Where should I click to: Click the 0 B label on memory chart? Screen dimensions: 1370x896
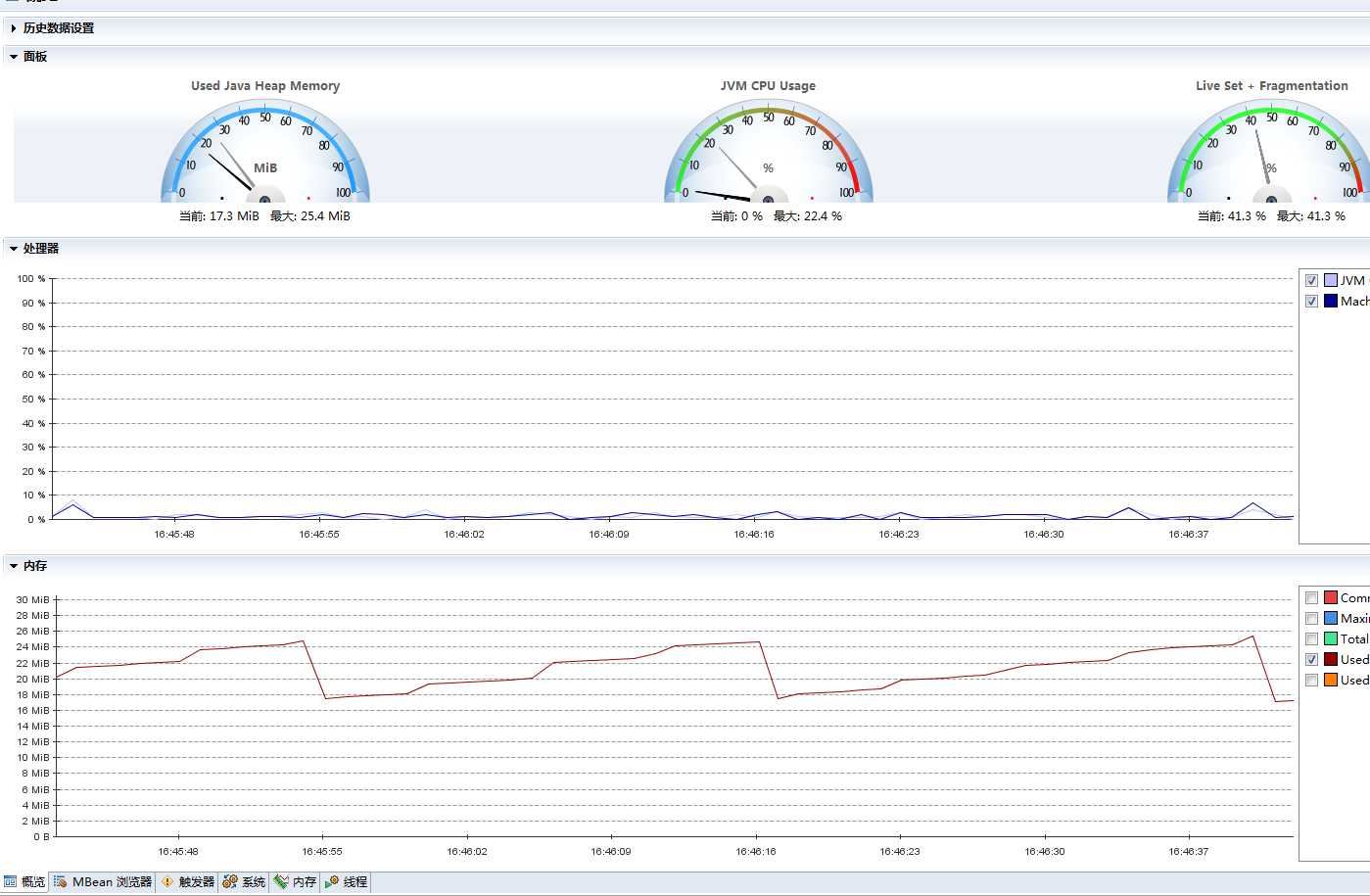[x=40, y=837]
